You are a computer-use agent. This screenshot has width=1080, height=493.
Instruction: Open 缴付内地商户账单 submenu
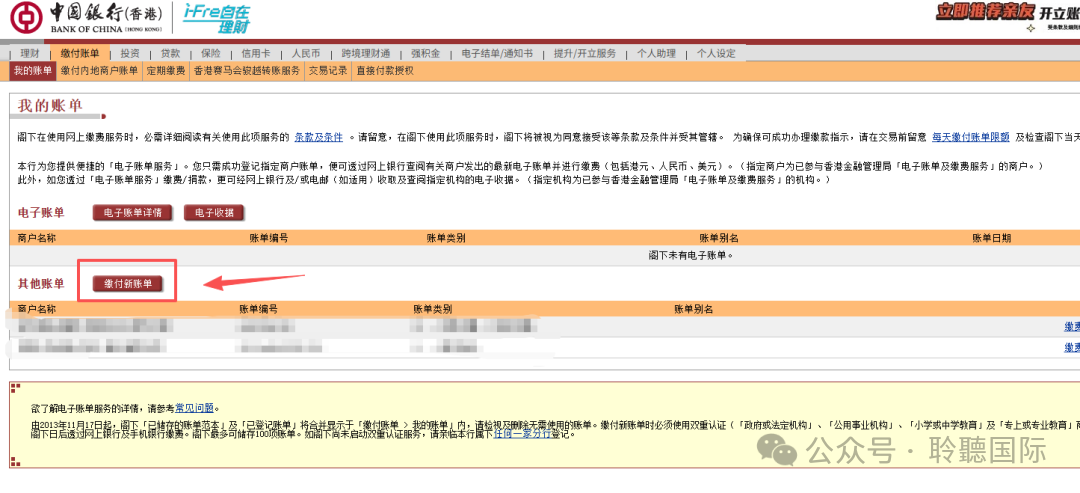[x=99, y=71]
